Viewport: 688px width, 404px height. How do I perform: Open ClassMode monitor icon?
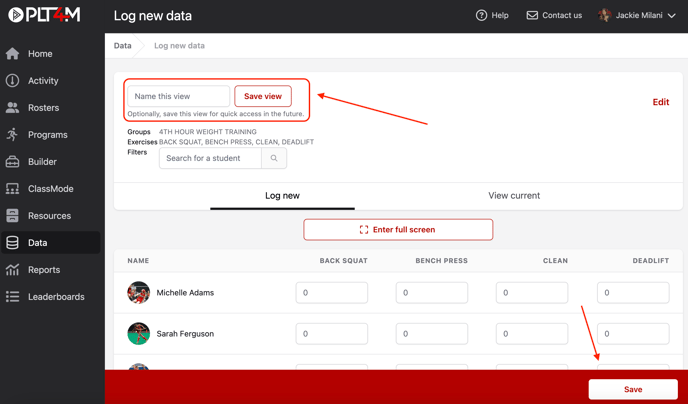[13, 189]
